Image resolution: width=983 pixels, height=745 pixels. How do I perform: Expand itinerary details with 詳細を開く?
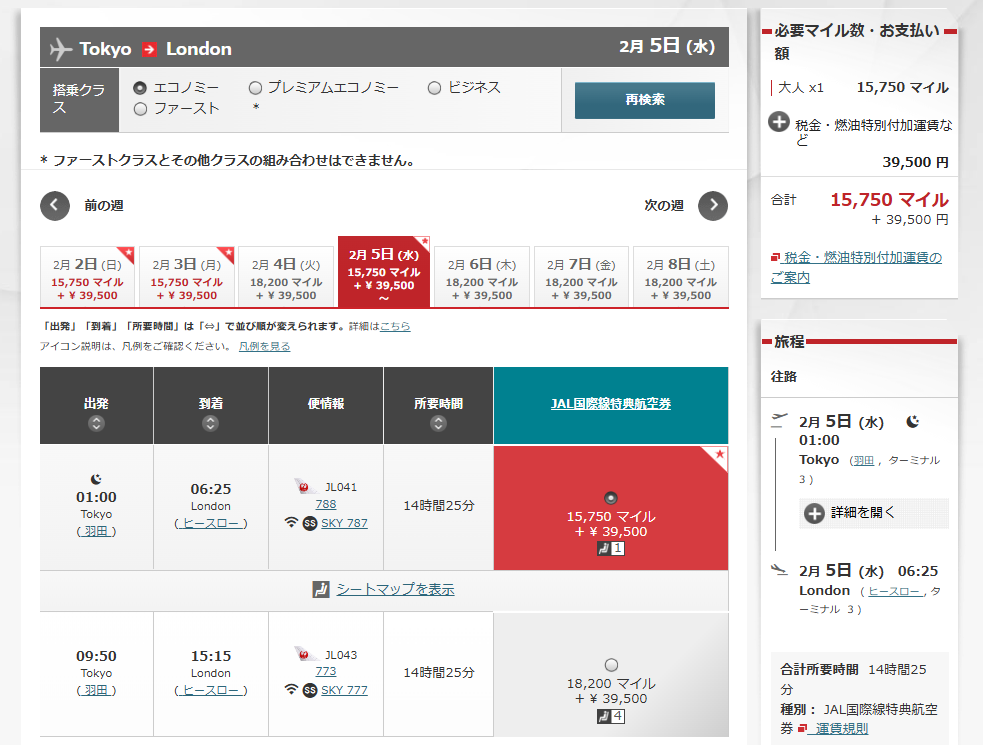pyautogui.click(x=873, y=514)
